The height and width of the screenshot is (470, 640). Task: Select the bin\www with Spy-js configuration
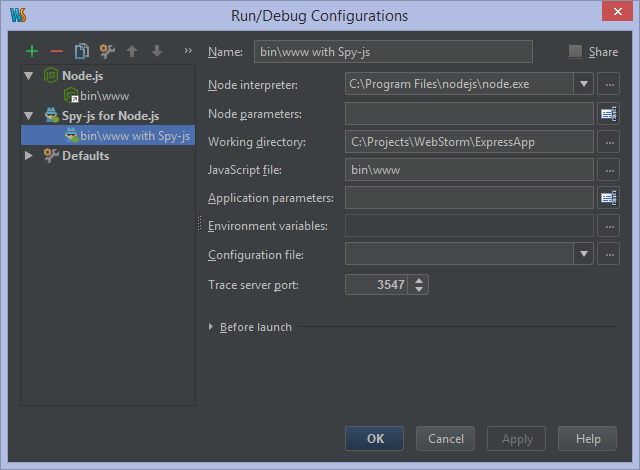(108, 135)
